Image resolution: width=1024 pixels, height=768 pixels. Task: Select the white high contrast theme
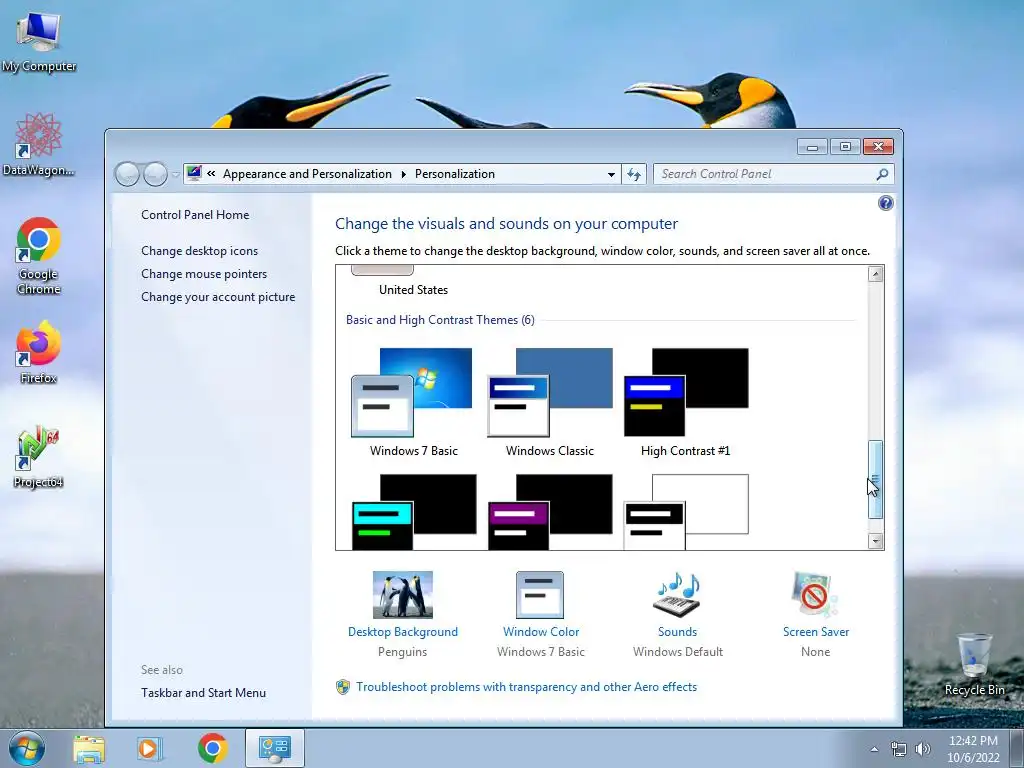pyautogui.click(x=686, y=512)
